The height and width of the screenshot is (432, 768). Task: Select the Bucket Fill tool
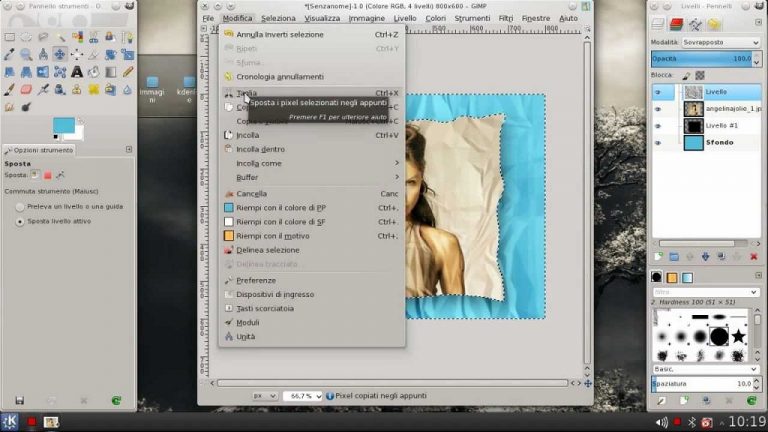pyautogui.click(x=94, y=72)
